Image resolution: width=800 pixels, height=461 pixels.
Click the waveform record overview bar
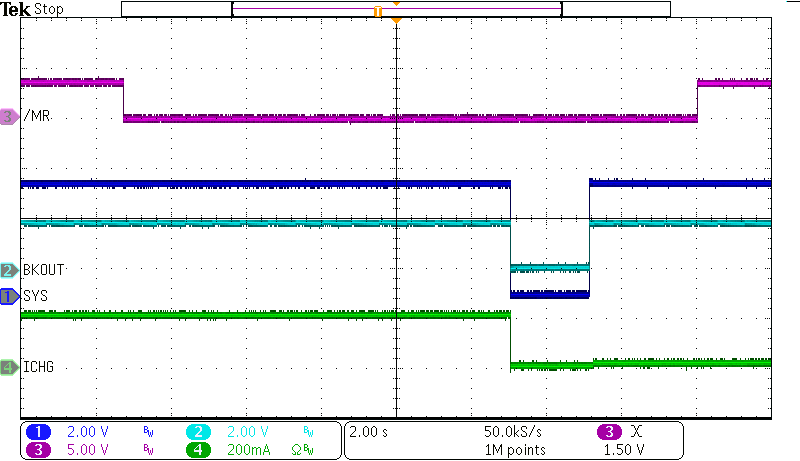[396, 9]
